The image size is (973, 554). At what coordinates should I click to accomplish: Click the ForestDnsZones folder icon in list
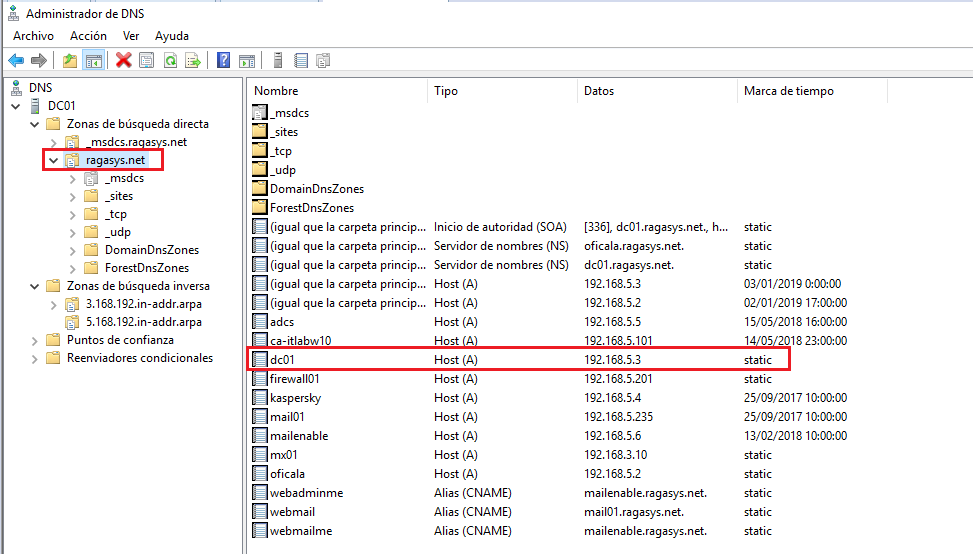pos(260,207)
